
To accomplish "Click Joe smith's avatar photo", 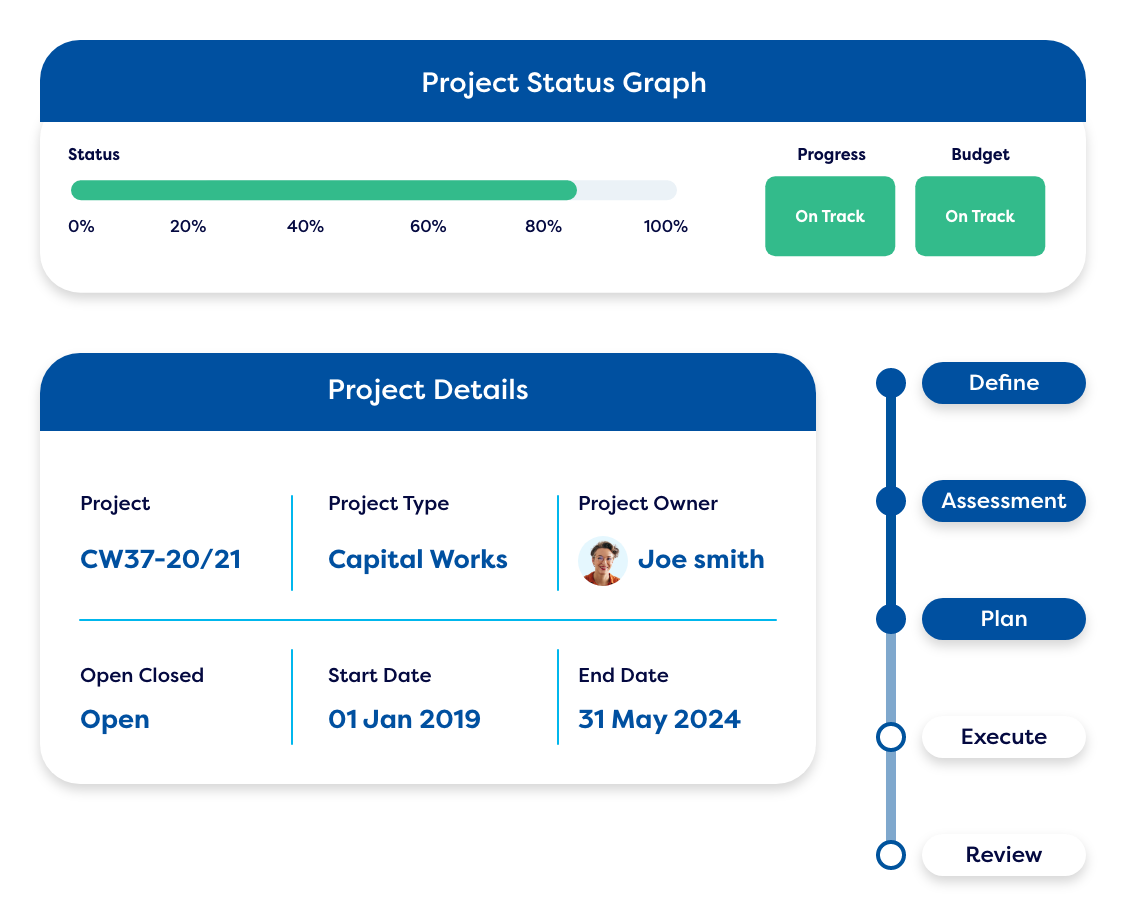I will tap(602, 561).
